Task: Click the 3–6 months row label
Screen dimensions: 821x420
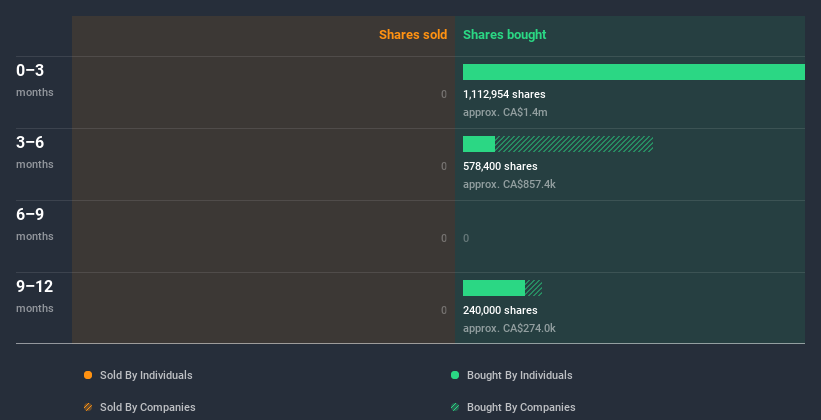Action: 35,152
